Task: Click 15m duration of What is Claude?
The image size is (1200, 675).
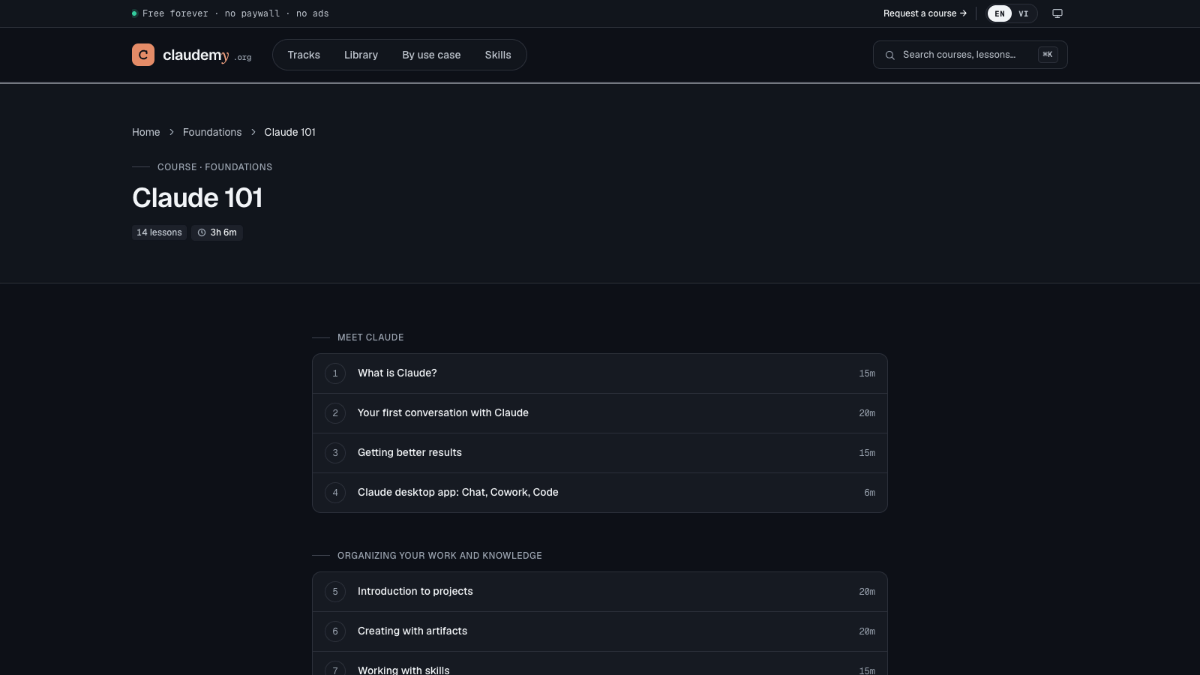Action: pos(867,373)
